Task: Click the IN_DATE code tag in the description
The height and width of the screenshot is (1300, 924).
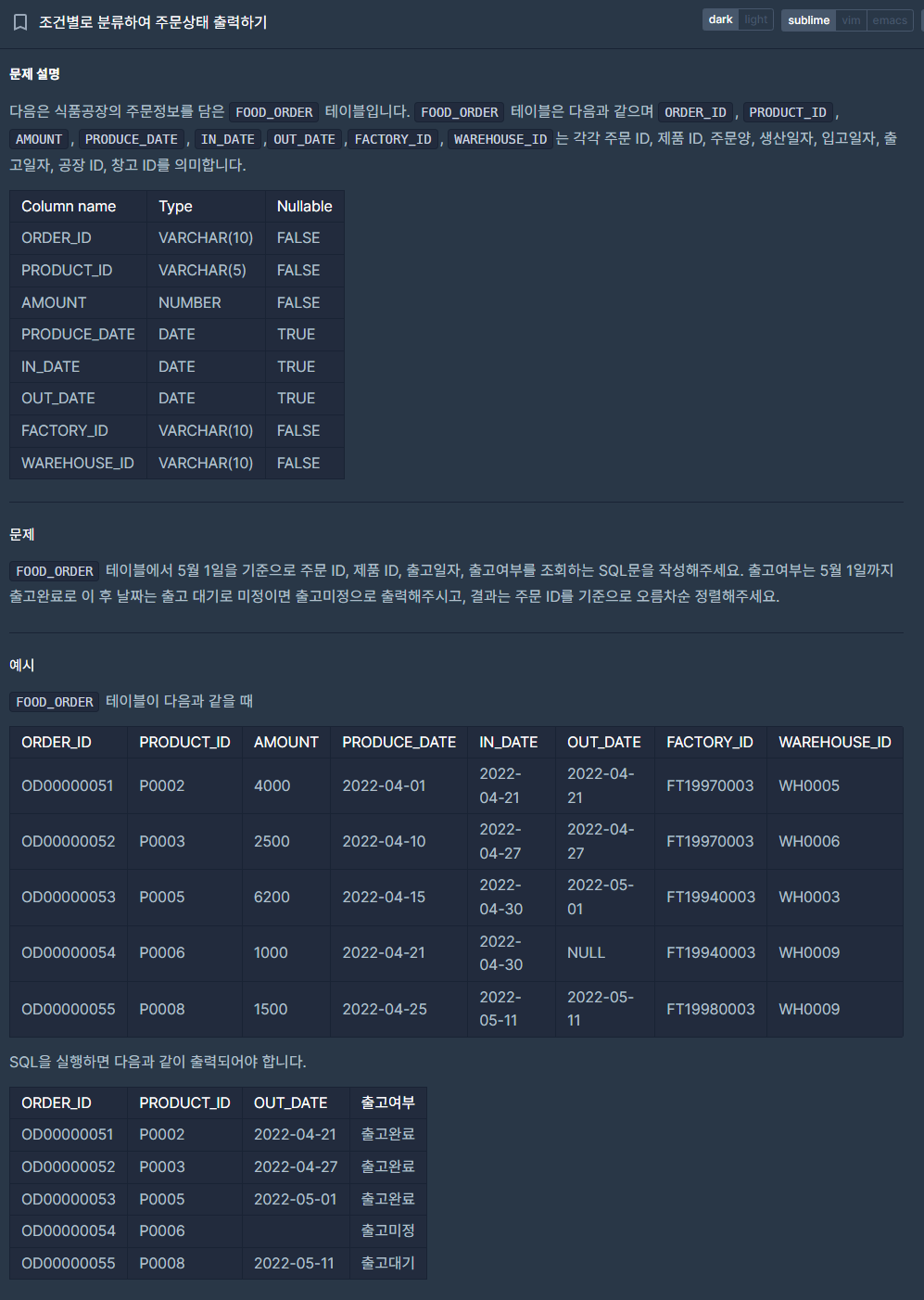Action: click(x=228, y=139)
